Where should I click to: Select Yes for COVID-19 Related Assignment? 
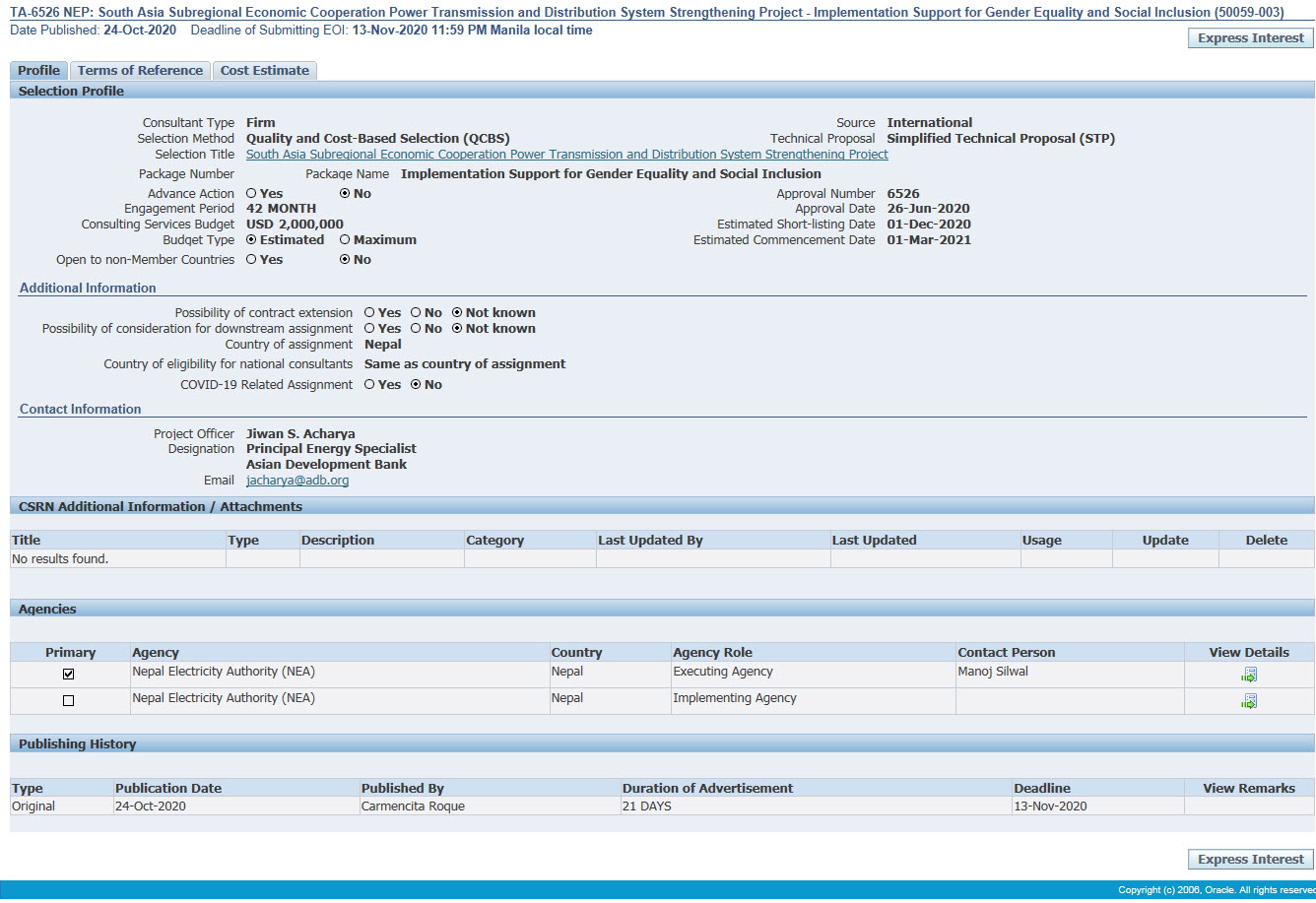[x=369, y=385]
